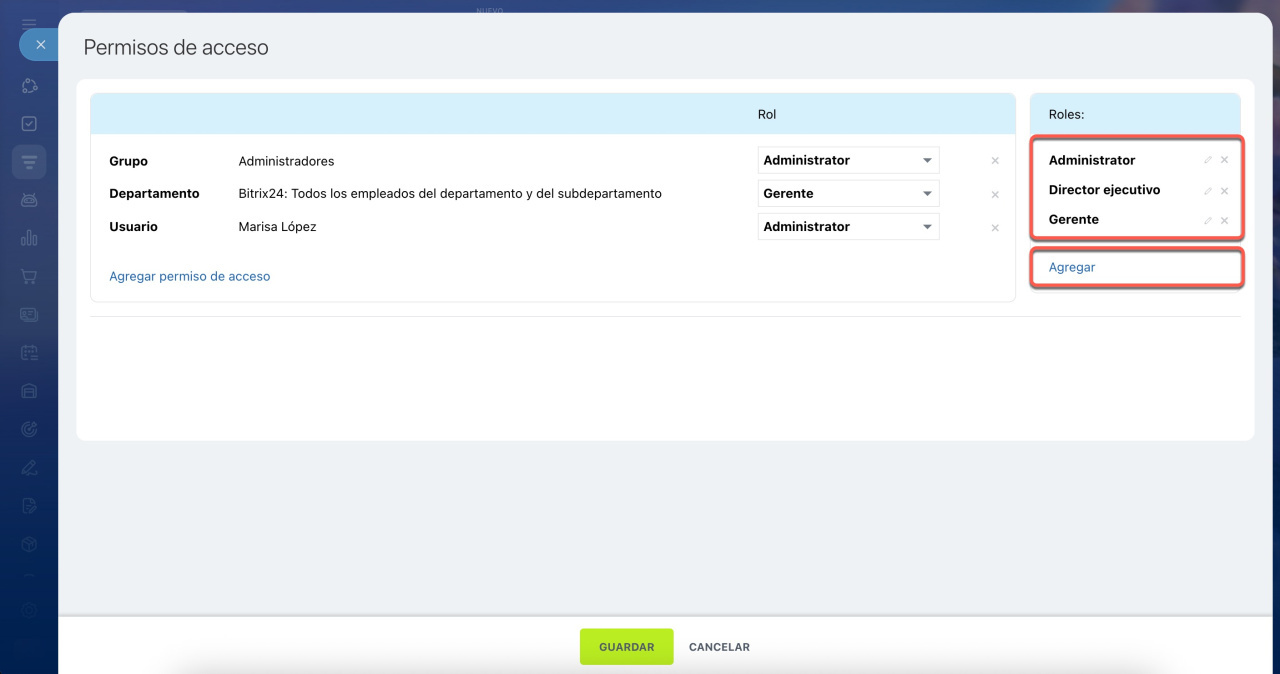This screenshot has width=1280, height=674.
Task: Close the Permisos de acceso slider panel
Action: (40, 45)
